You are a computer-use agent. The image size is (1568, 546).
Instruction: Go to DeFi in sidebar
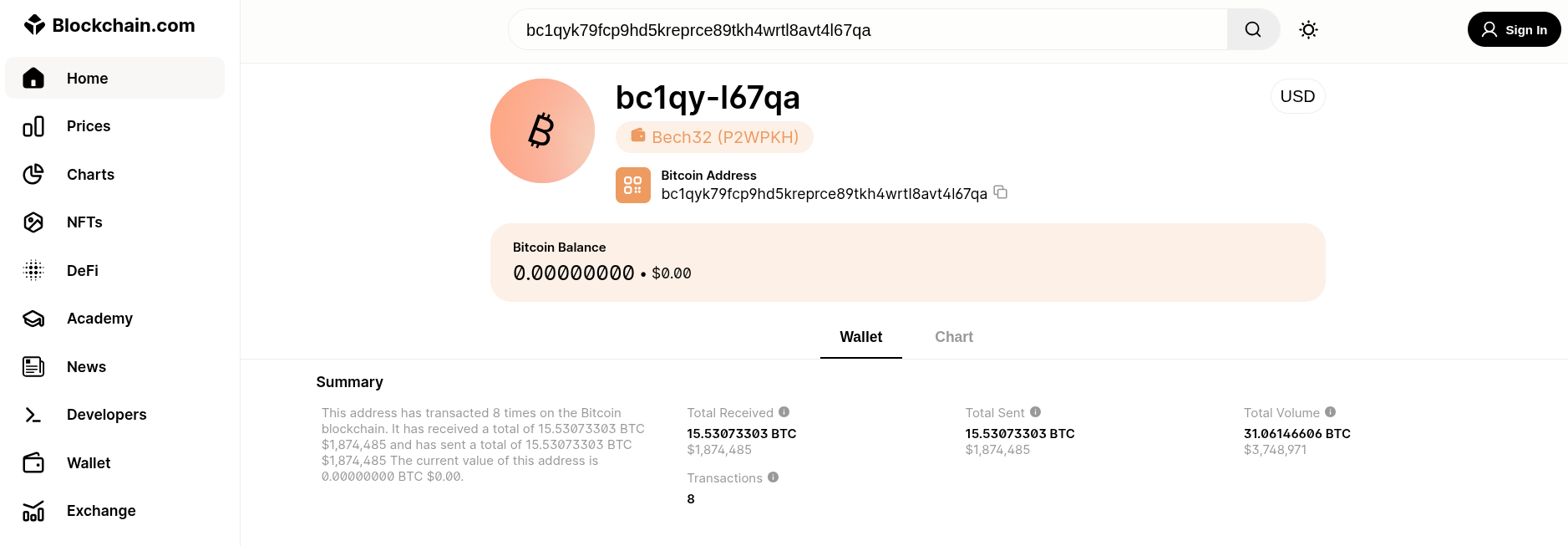pyautogui.click(x=83, y=271)
